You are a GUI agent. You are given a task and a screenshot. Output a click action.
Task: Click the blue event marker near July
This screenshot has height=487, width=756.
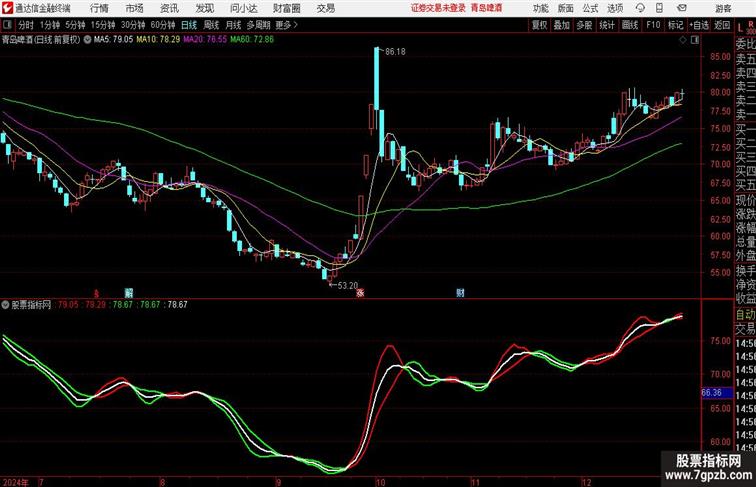pyautogui.click(x=129, y=293)
